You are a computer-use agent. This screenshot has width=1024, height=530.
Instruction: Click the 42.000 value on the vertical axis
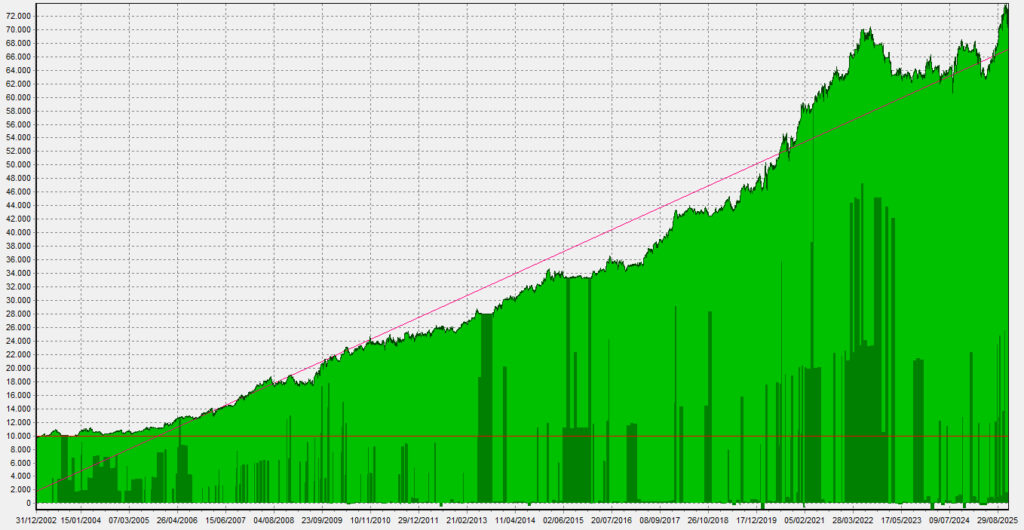click(x=21, y=219)
